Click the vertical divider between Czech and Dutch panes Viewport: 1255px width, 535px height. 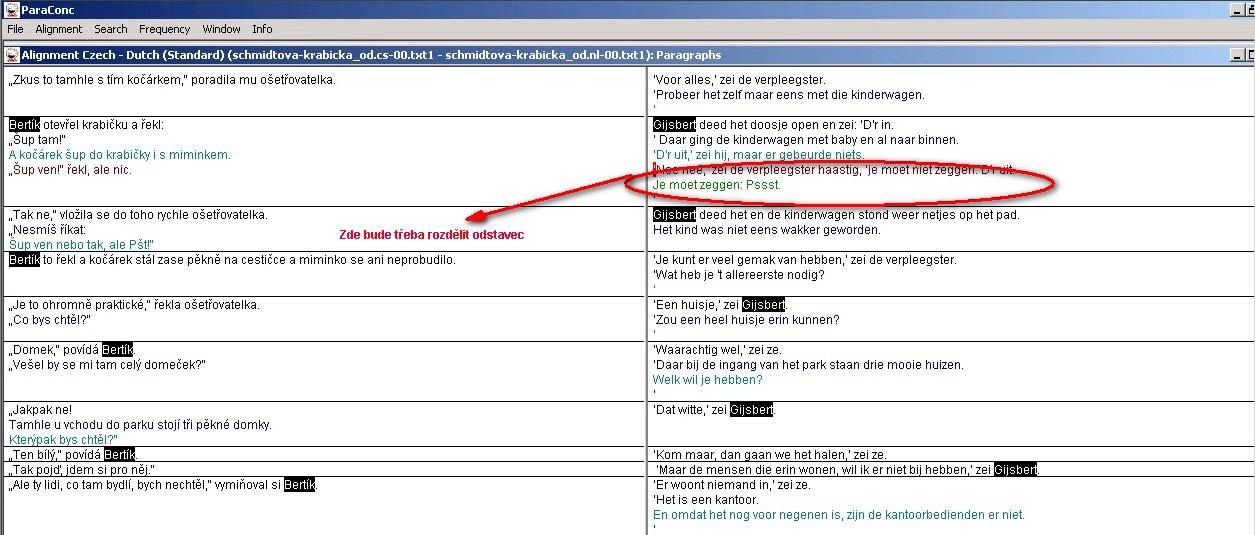click(x=646, y=300)
